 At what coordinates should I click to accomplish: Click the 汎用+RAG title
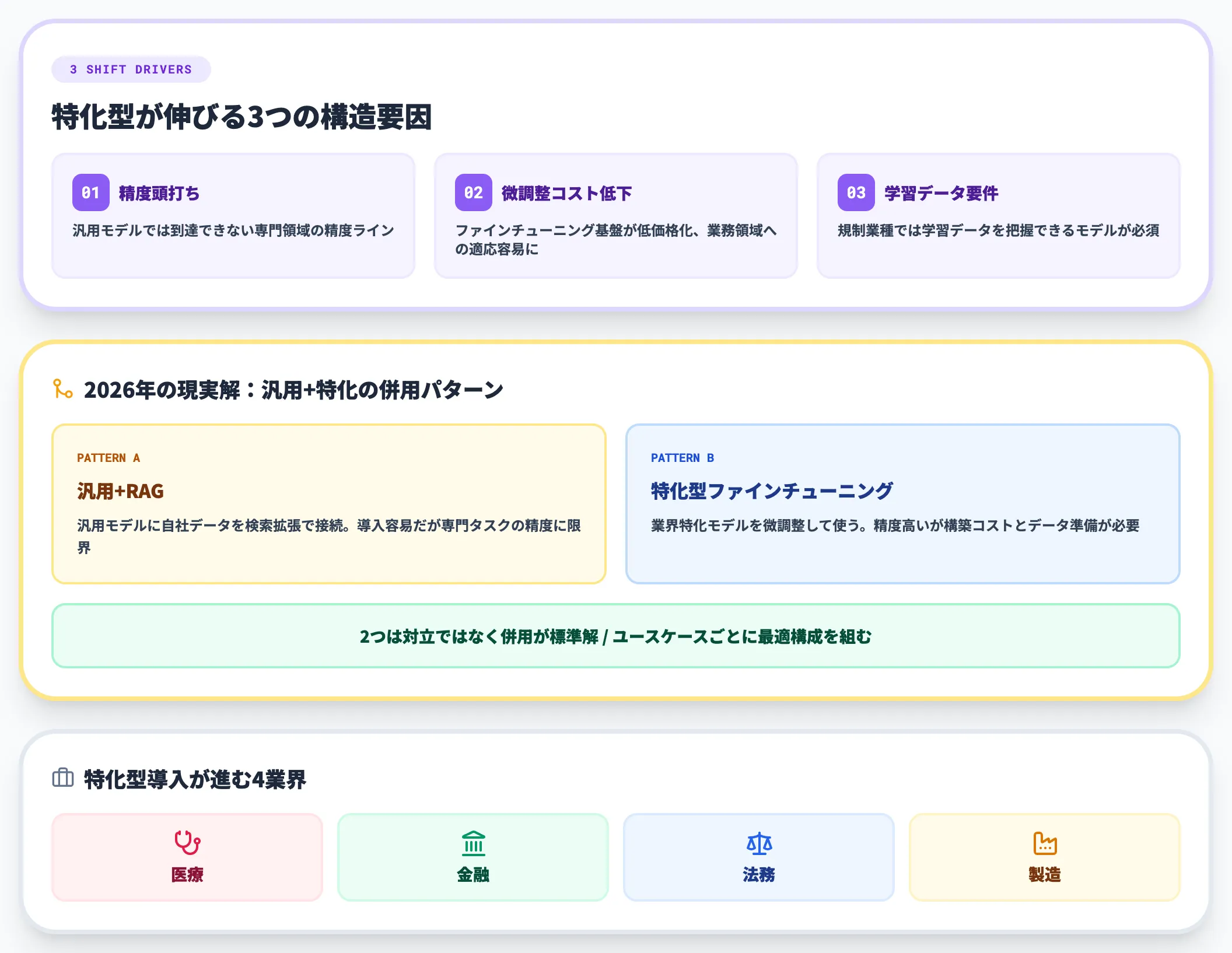(x=120, y=491)
